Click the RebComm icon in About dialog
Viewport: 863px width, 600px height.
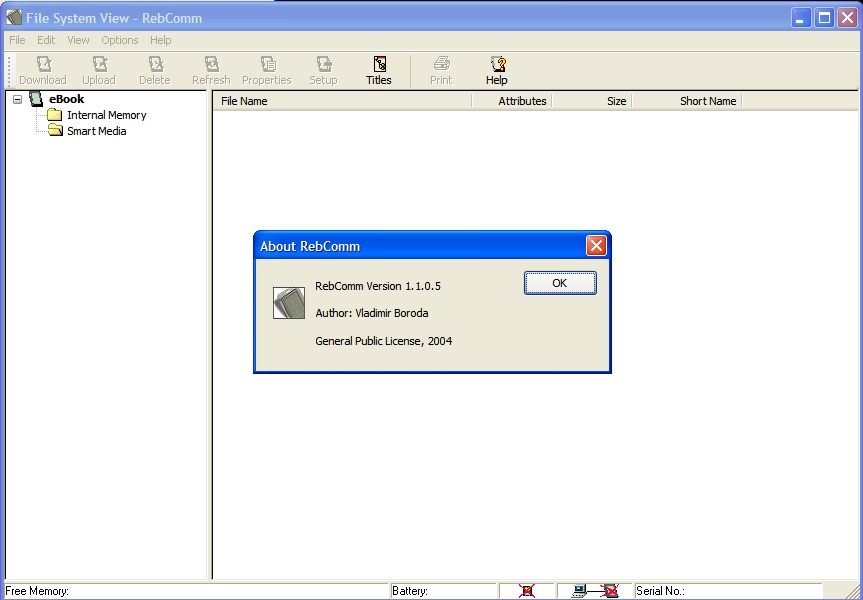pos(289,303)
